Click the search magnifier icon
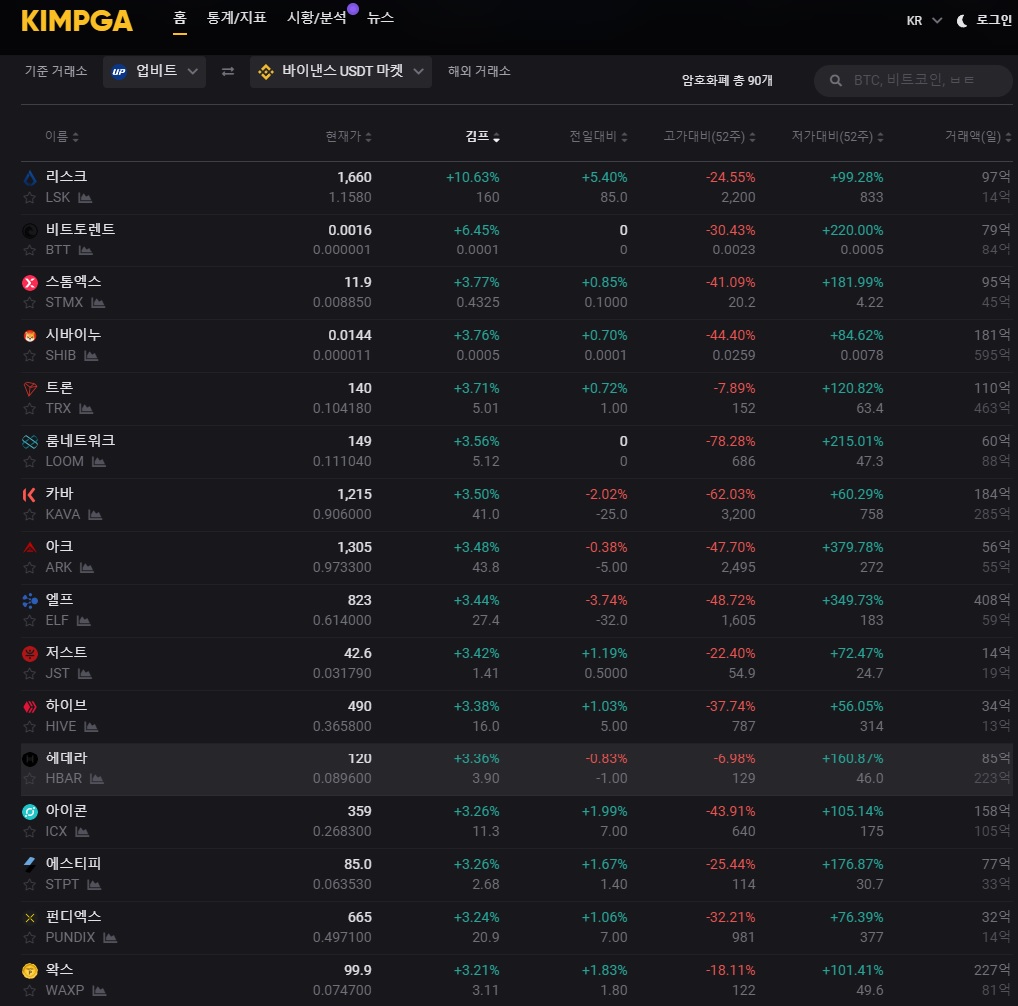The image size is (1018, 1006). (836, 80)
